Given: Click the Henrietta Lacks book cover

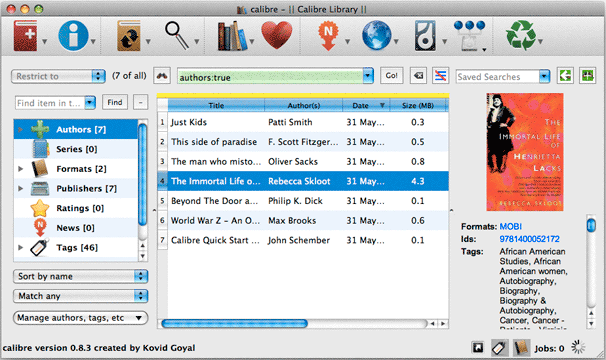Looking at the screenshot, I should coord(524,152).
